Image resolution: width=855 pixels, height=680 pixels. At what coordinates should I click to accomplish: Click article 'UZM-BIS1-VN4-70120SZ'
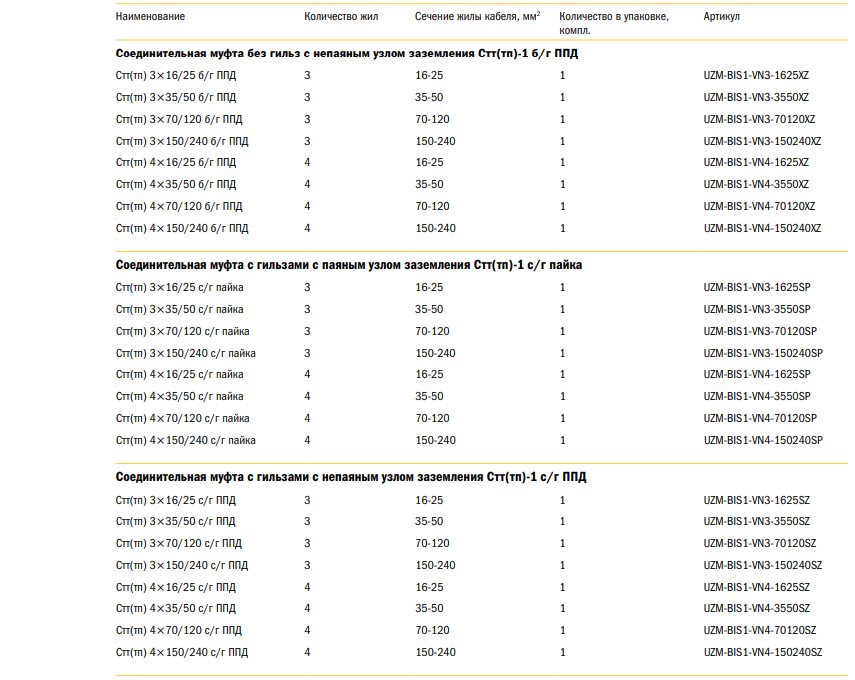pos(760,630)
